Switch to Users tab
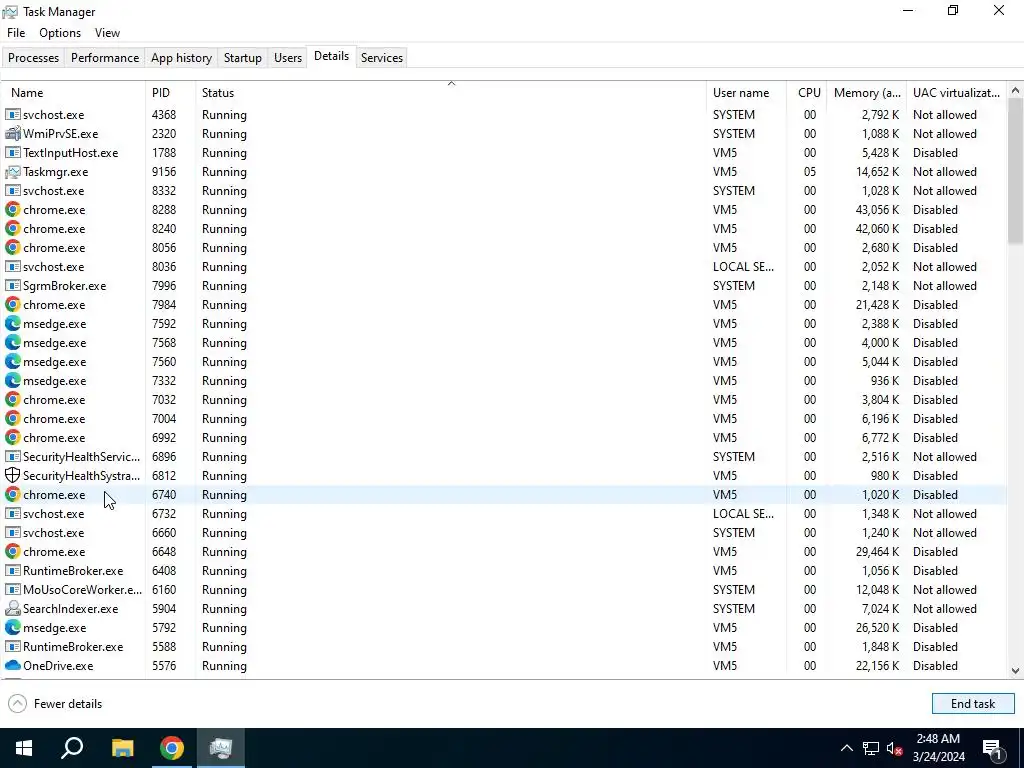Image resolution: width=1024 pixels, height=768 pixels. point(288,57)
